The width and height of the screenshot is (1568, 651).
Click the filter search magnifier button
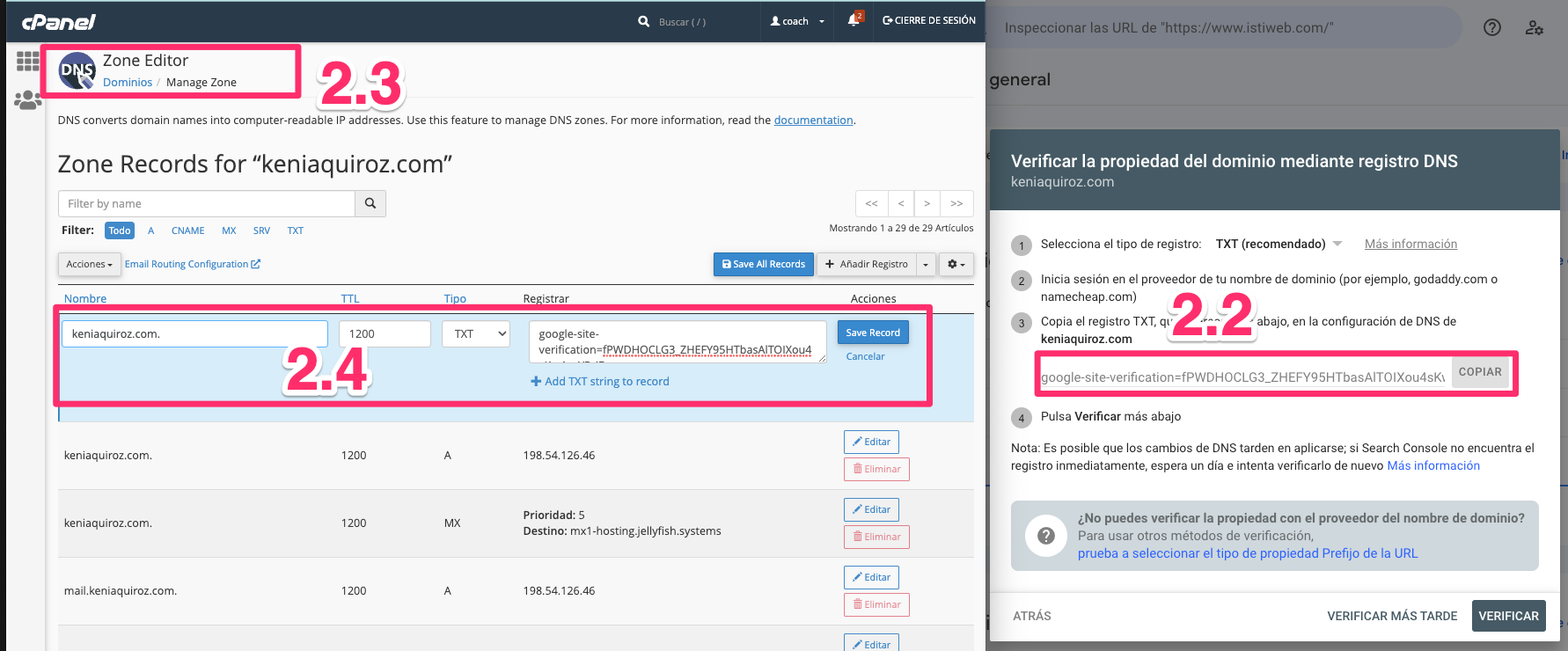tap(370, 203)
